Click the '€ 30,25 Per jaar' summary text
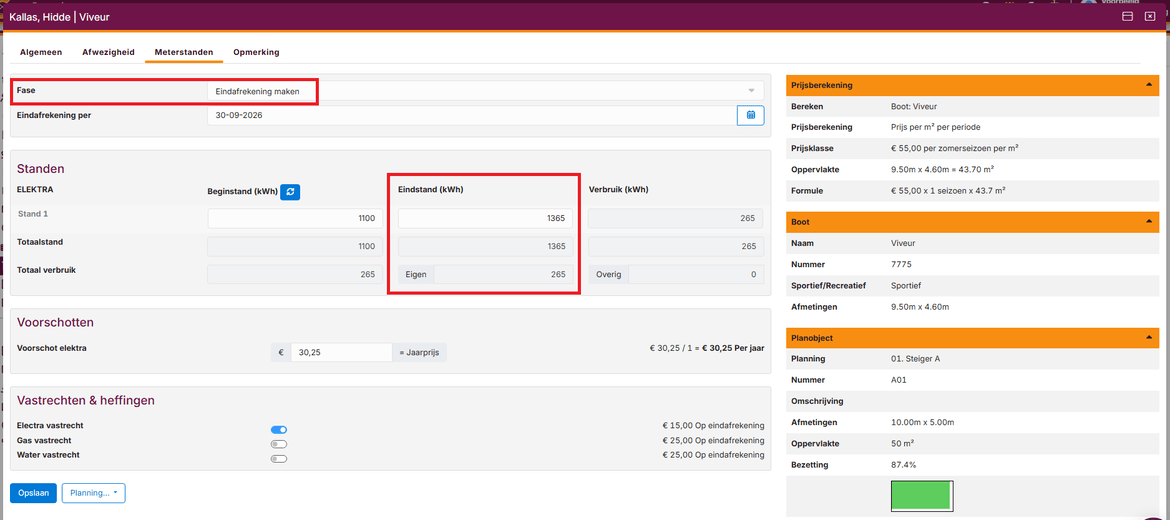The height and width of the screenshot is (520, 1170). pos(733,348)
